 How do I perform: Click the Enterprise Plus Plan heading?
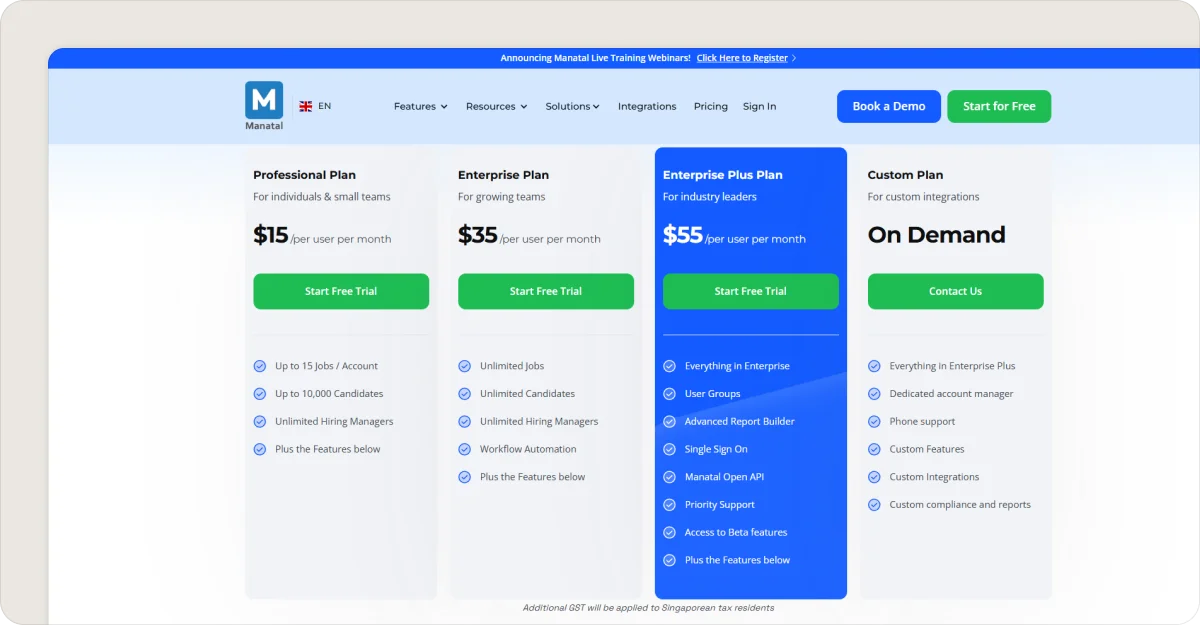pyautogui.click(x=723, y=175)
